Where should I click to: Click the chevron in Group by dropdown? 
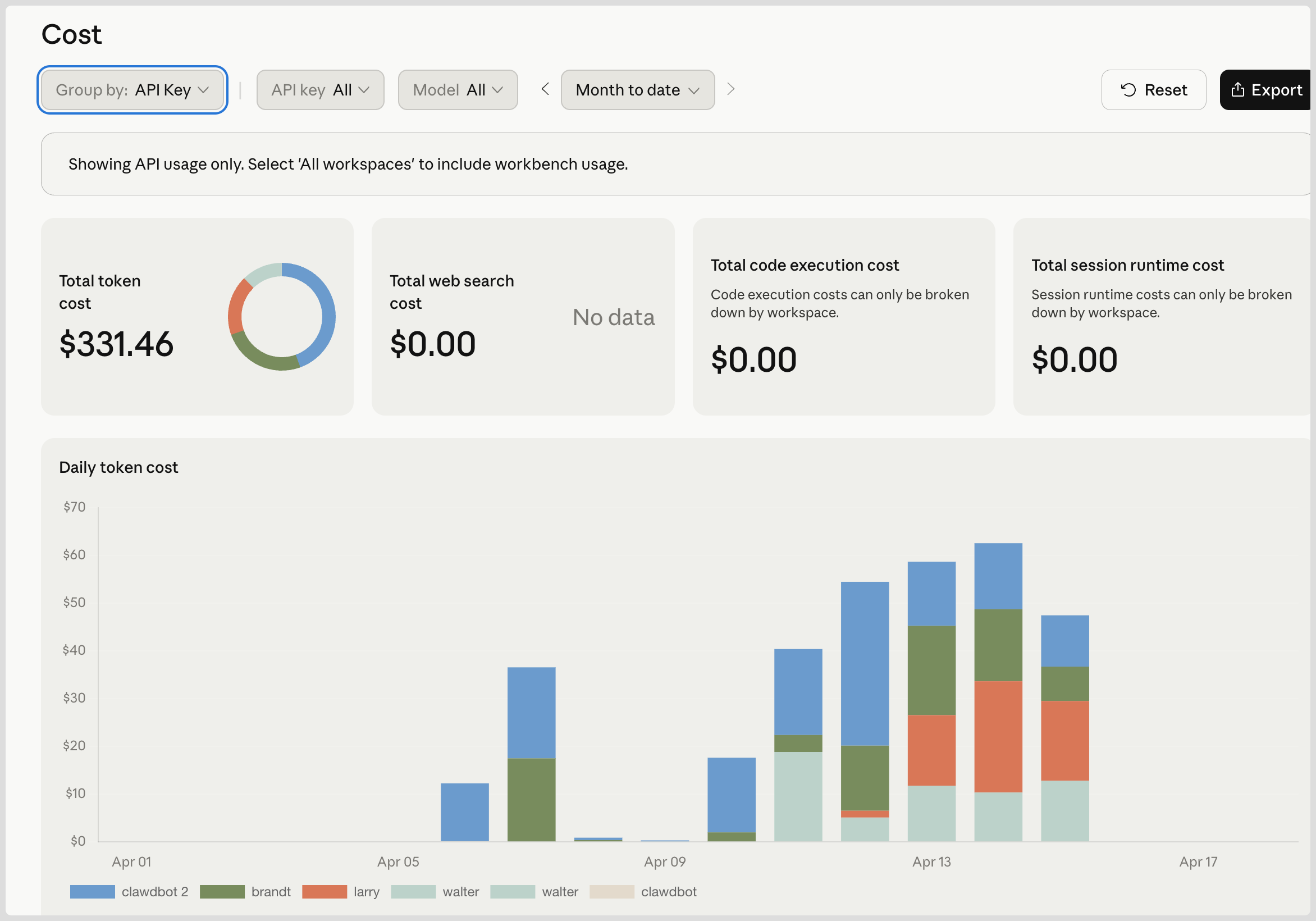203,90
